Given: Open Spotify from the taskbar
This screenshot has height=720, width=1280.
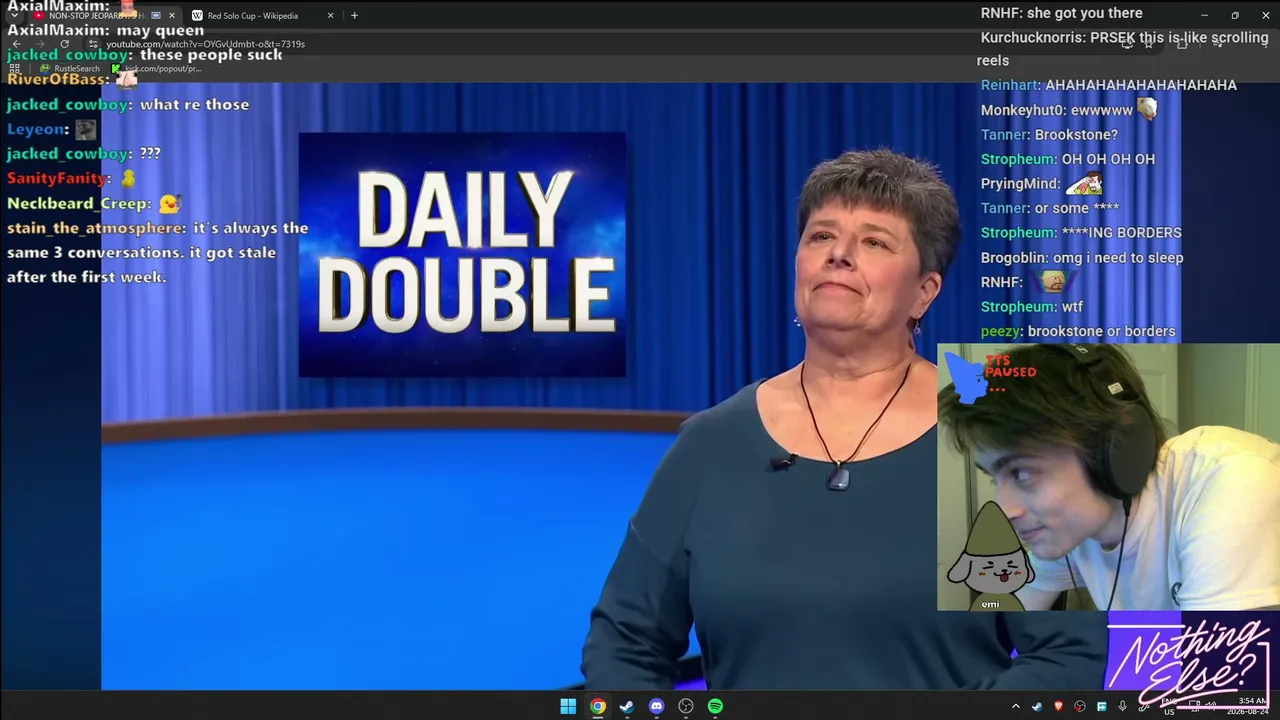Looking at the screenshot, I should (x=715, y=706).
